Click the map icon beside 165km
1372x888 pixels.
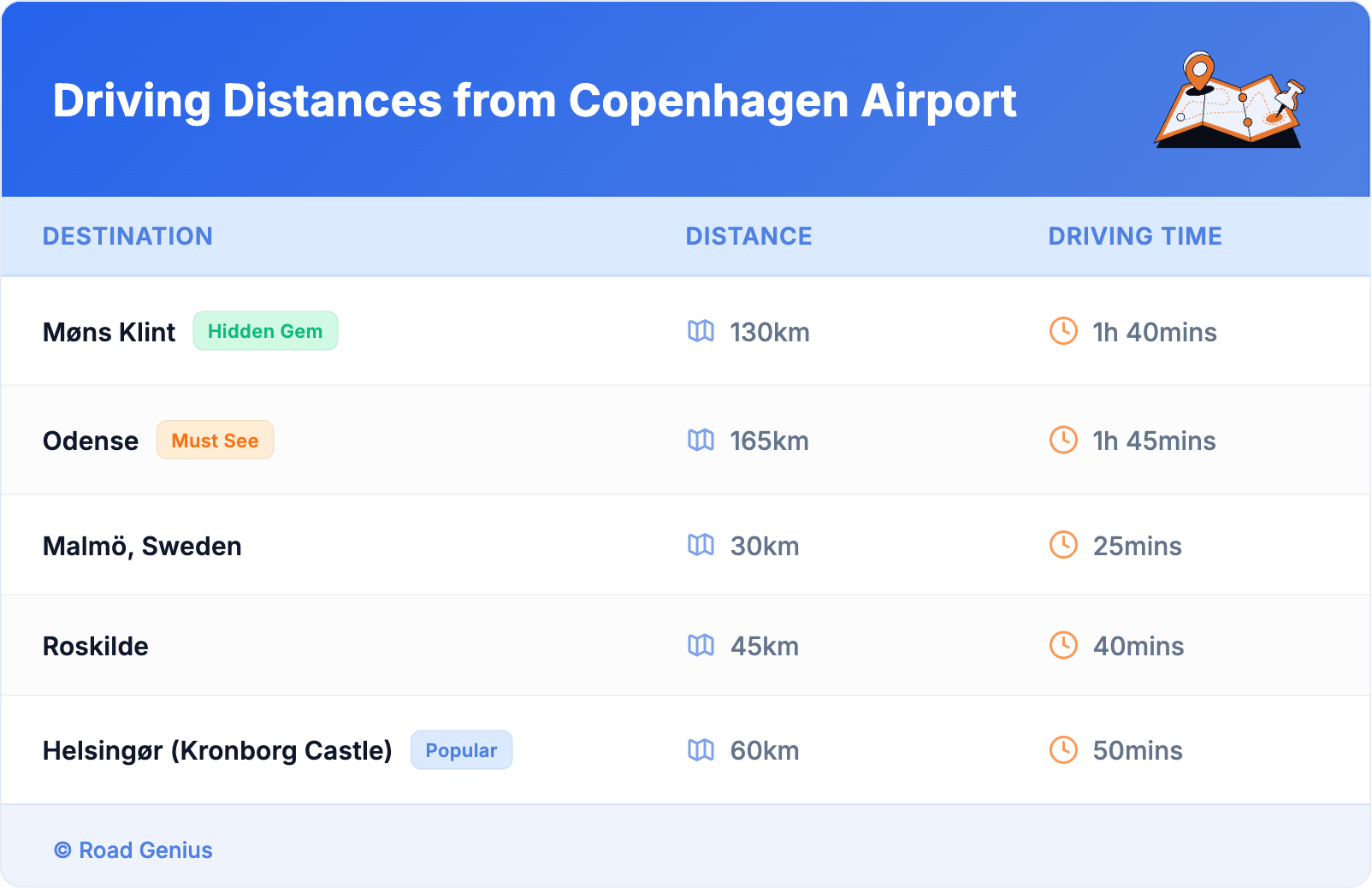701,440
